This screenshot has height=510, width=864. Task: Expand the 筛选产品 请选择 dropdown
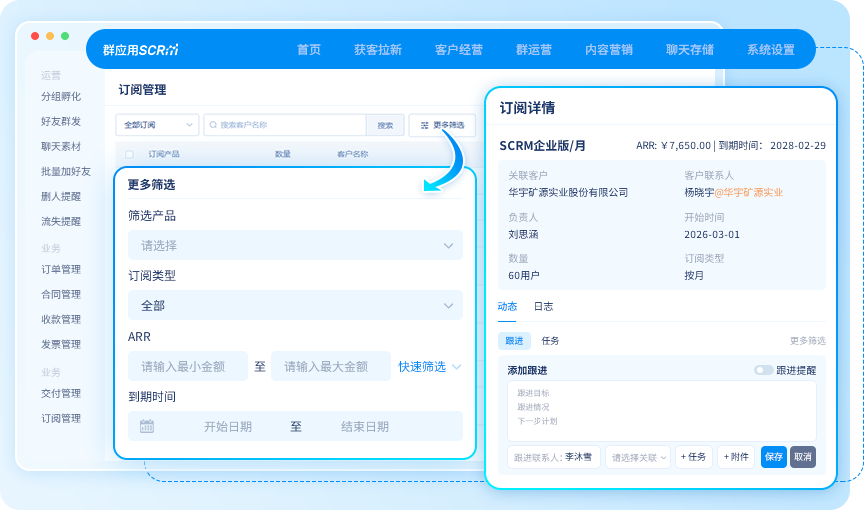click(x=295, y=245)
